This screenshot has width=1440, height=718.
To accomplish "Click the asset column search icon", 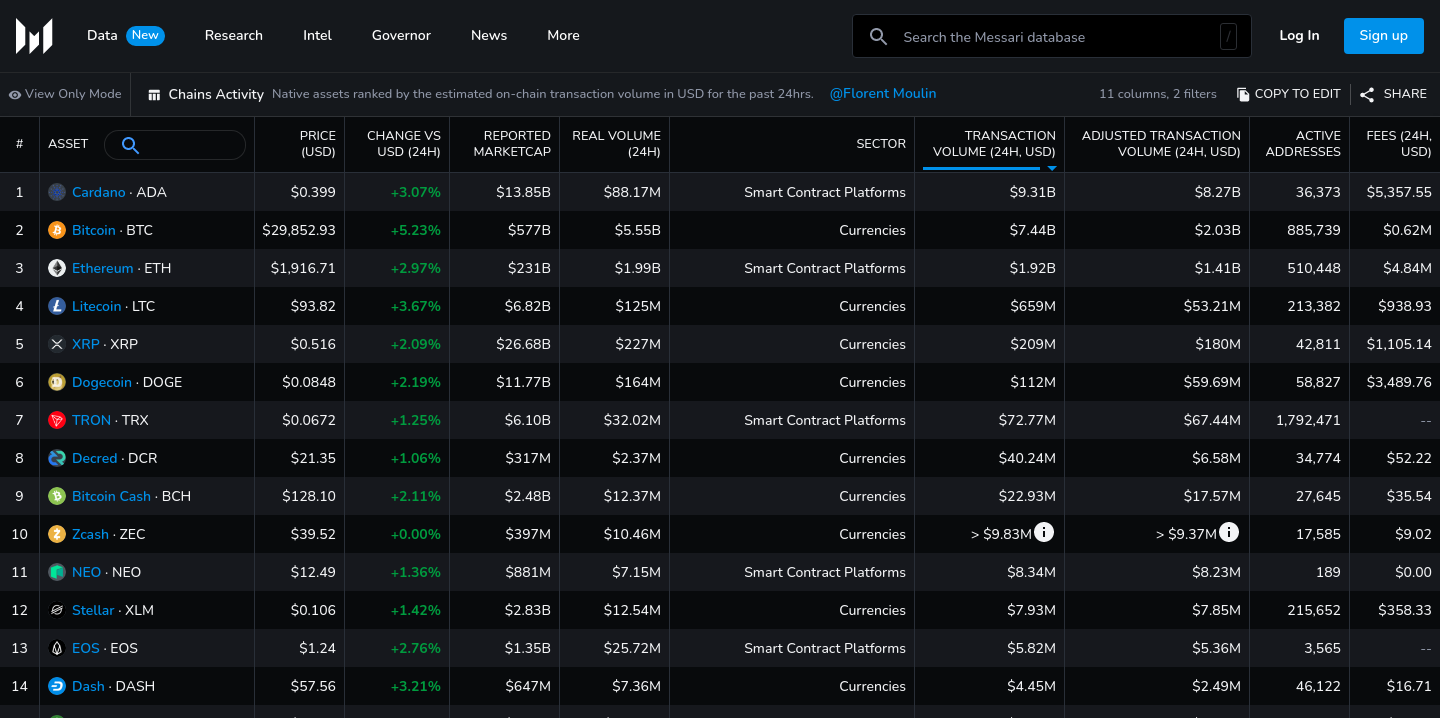I will click(130, 145).
